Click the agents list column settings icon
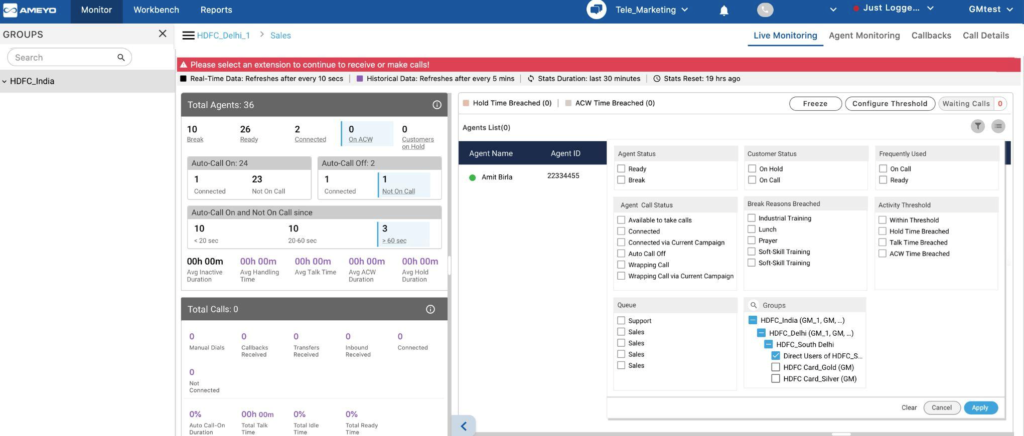This screenshot has height=436, width=1024. [999, 127]
